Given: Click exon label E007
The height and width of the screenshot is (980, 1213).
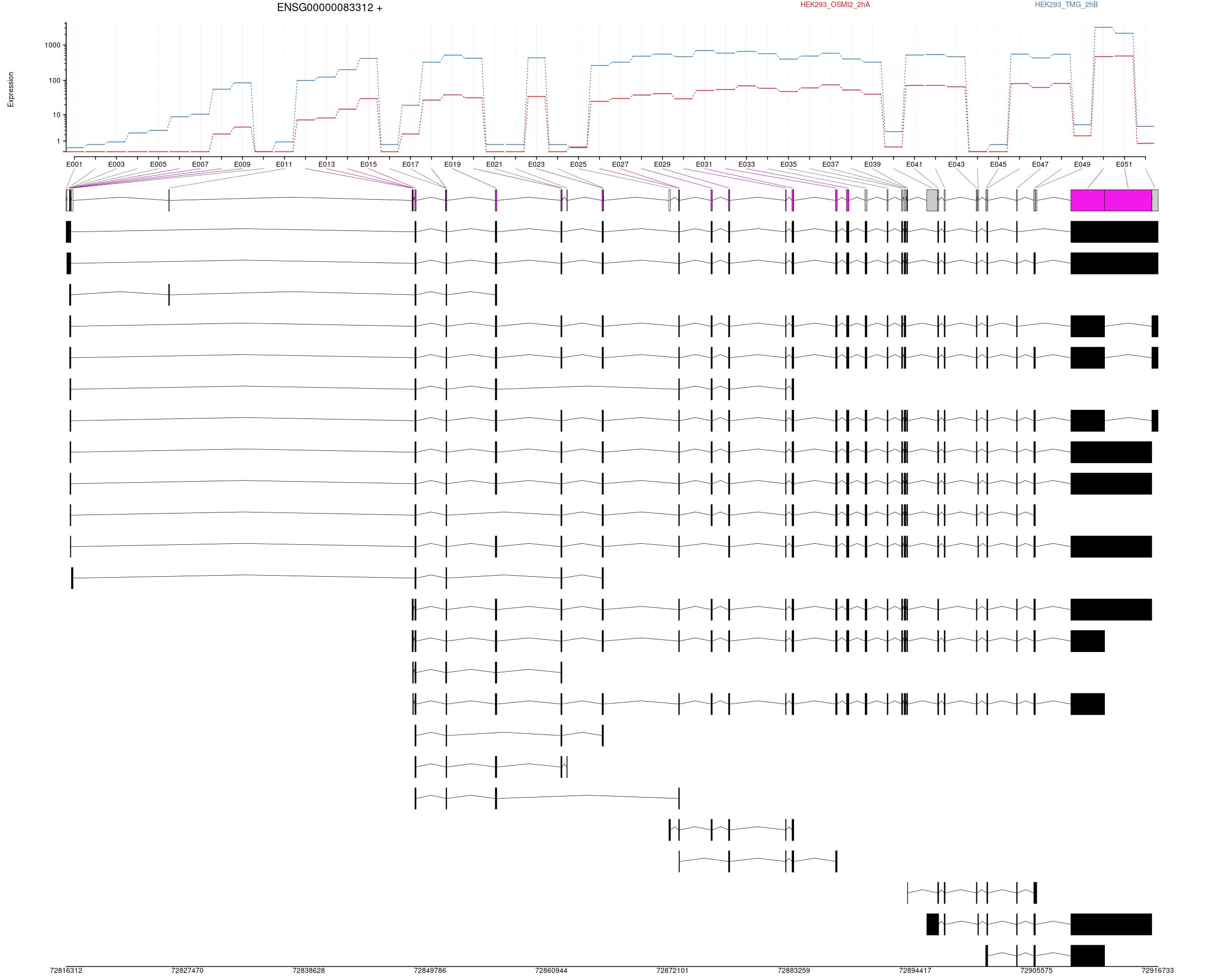Looking at the screenshot, I should 200,165.
